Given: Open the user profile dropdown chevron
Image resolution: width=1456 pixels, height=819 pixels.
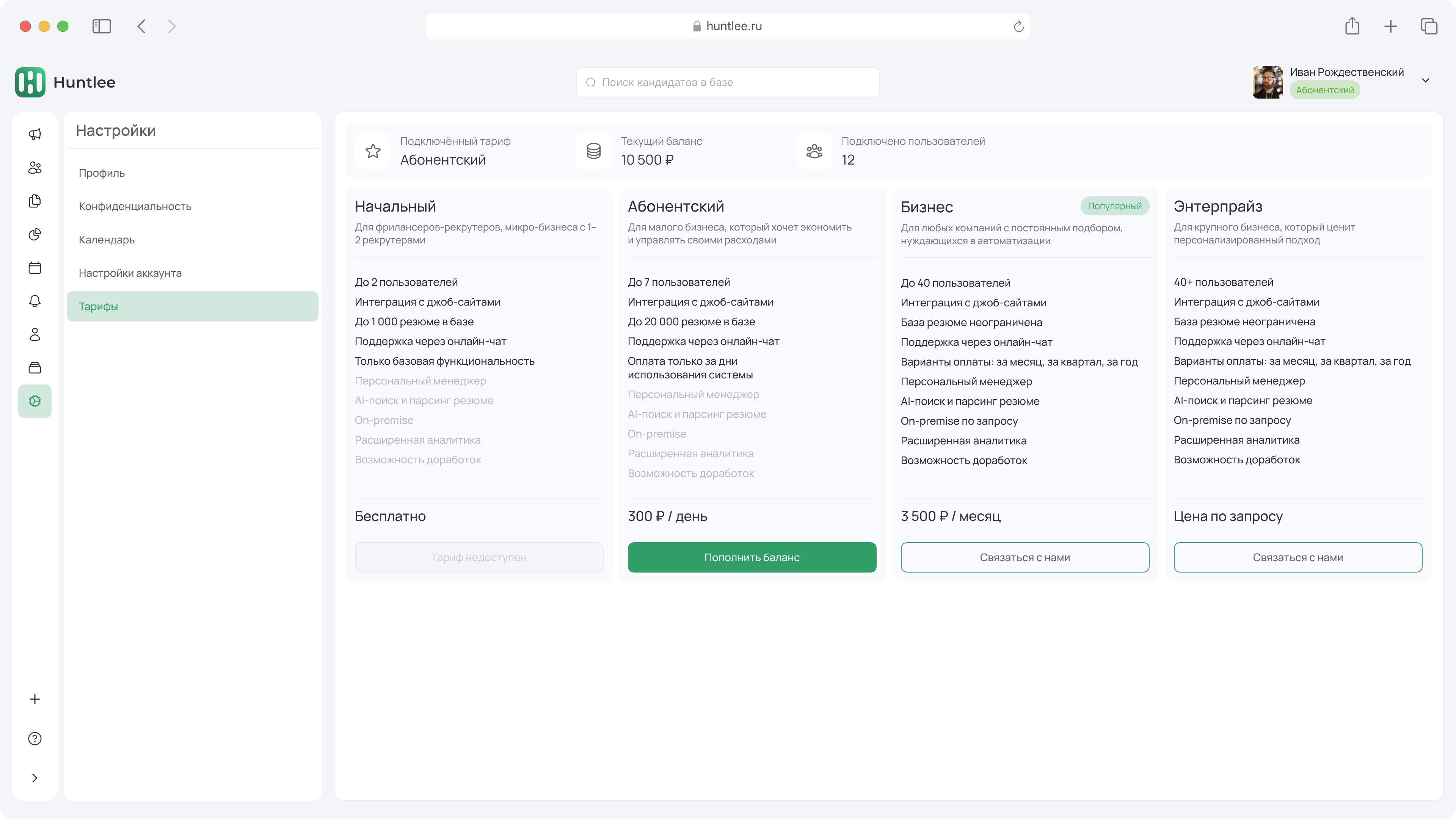Looking at the screenshot, I should point(1426,80).
